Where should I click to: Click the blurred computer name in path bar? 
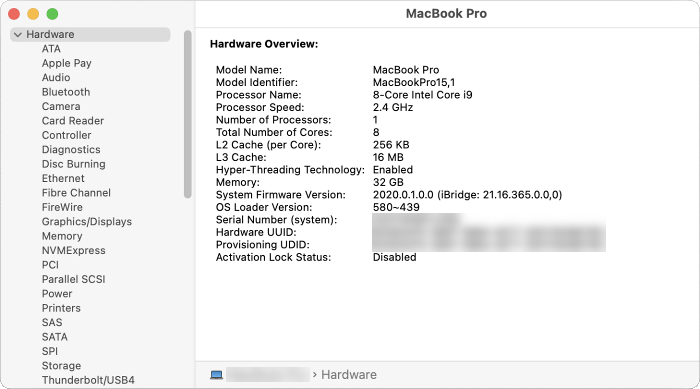(x=268, y=375)
